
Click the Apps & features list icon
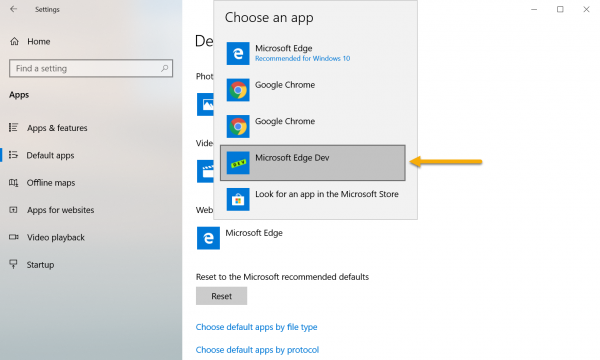pyautogui.click(x=13, y=127)
